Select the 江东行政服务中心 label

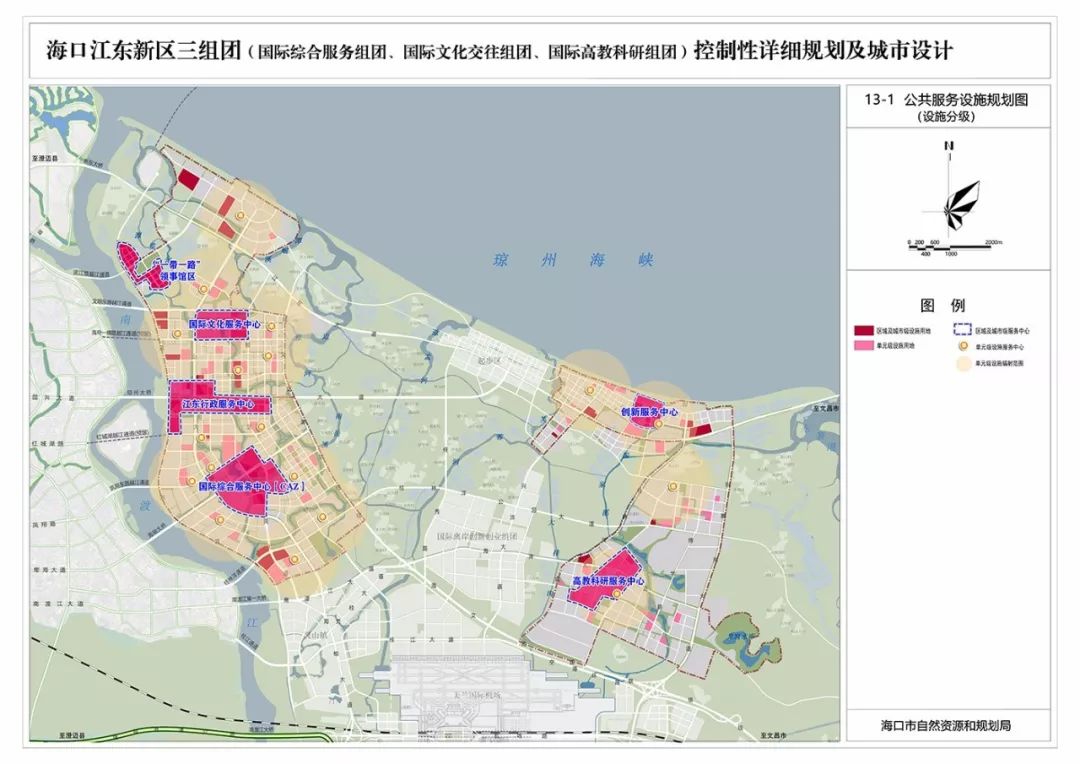(218, 404)
